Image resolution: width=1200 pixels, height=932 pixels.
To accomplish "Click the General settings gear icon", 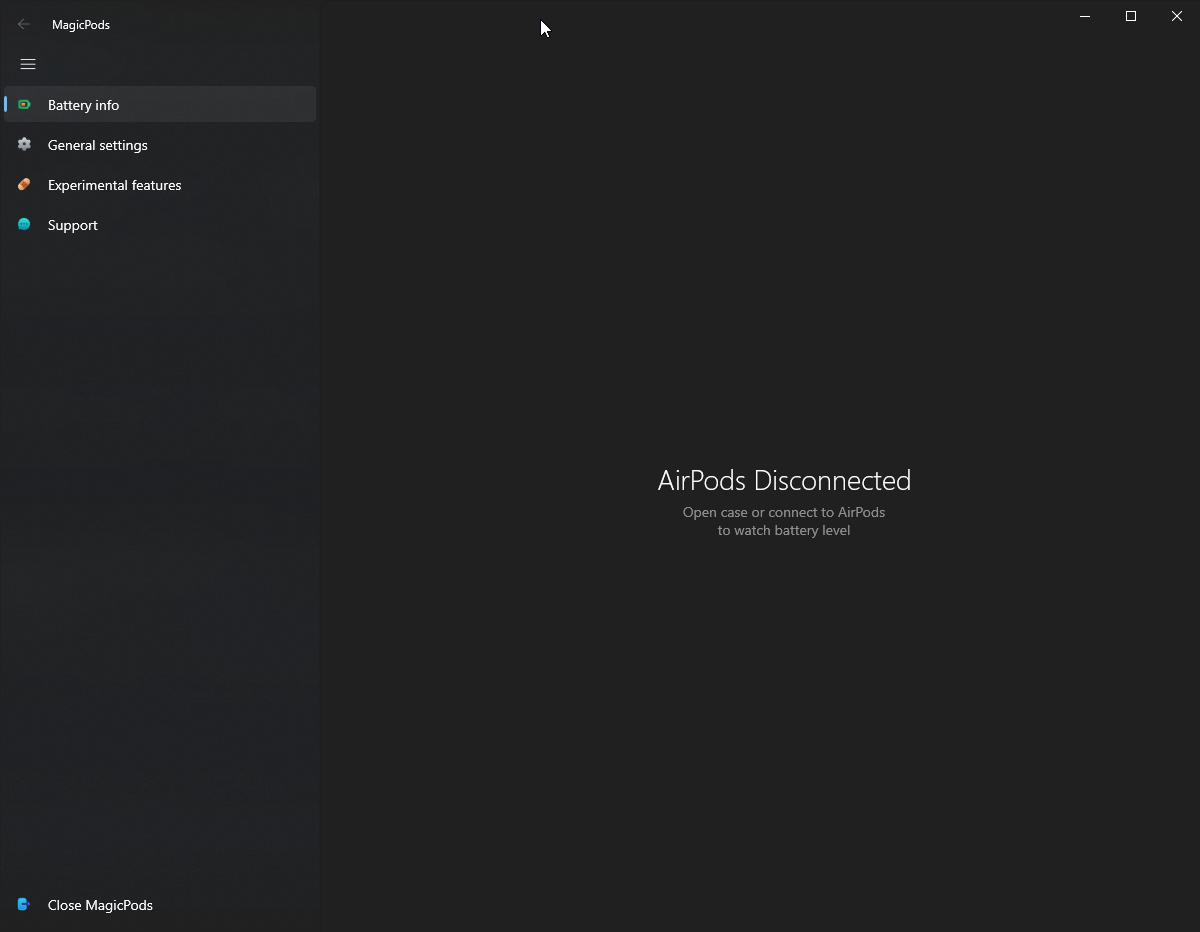I will pyautogui.click(x=23, y=144).
